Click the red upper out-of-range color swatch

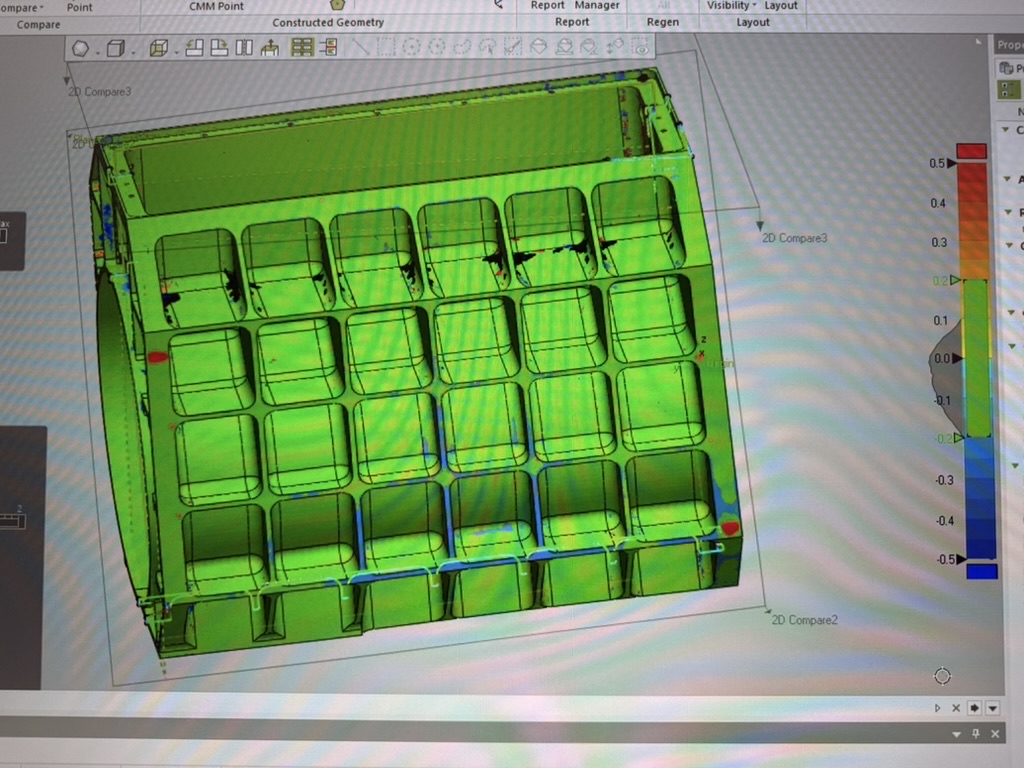point(971,151)
